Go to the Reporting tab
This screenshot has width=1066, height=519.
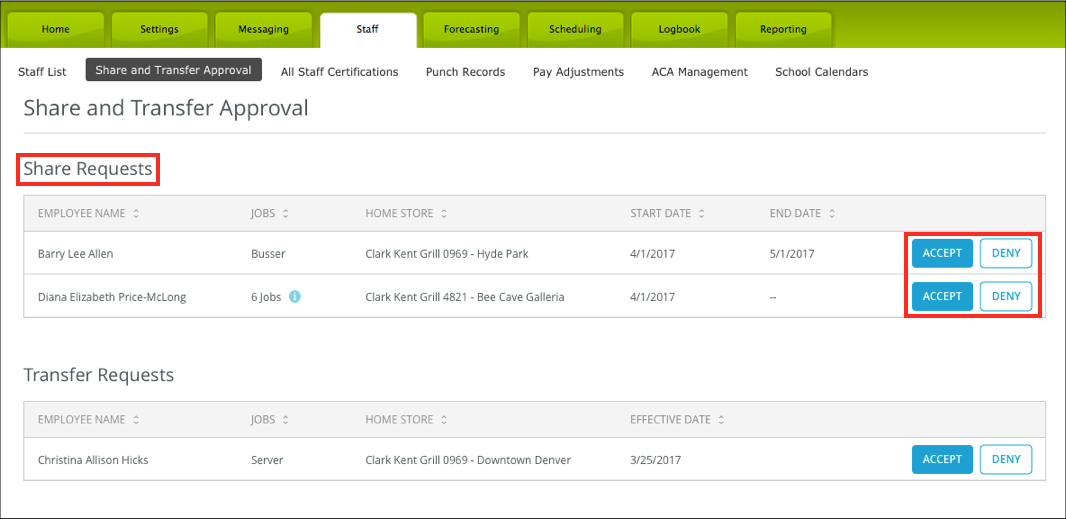(x=783, y=30)
